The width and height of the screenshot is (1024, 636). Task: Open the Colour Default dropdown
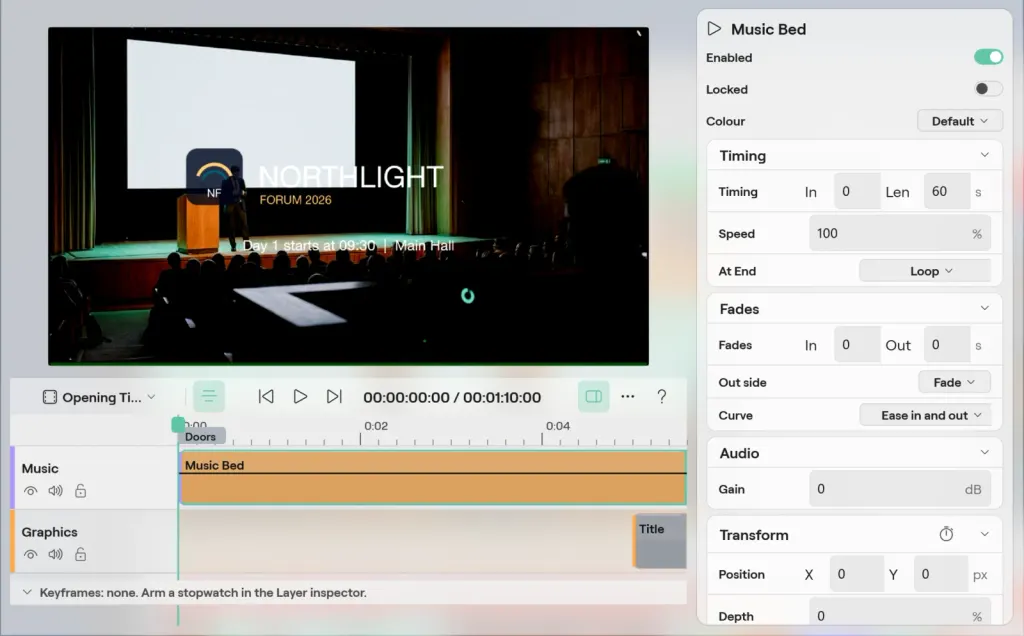(x=959, y=121)
